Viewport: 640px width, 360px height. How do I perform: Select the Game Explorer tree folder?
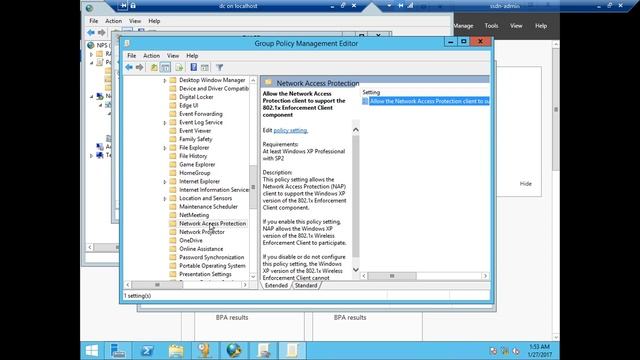(197, 164)
